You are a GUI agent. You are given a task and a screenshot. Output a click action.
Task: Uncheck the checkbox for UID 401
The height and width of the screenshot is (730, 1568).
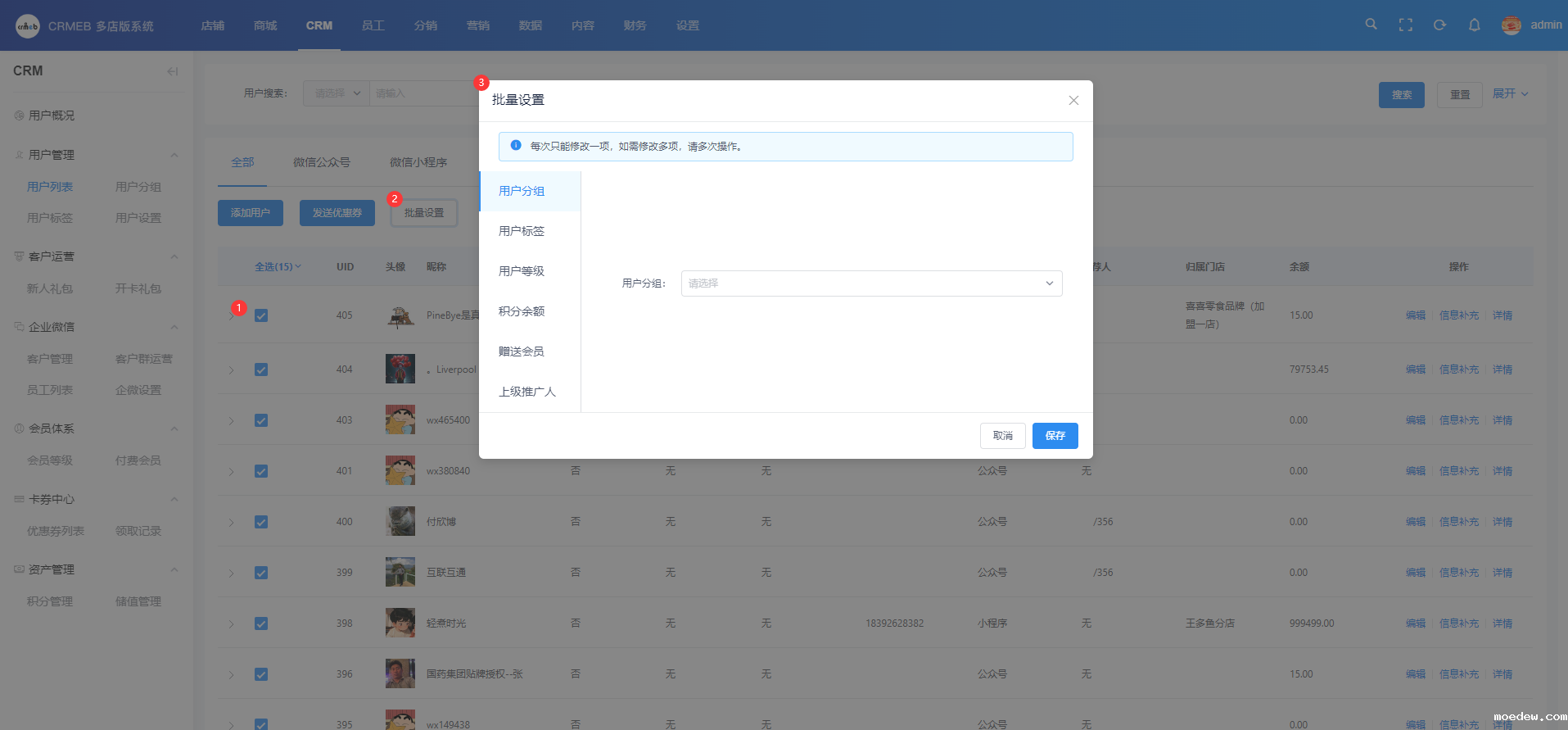pyautogui.click(x=261, y=471)
